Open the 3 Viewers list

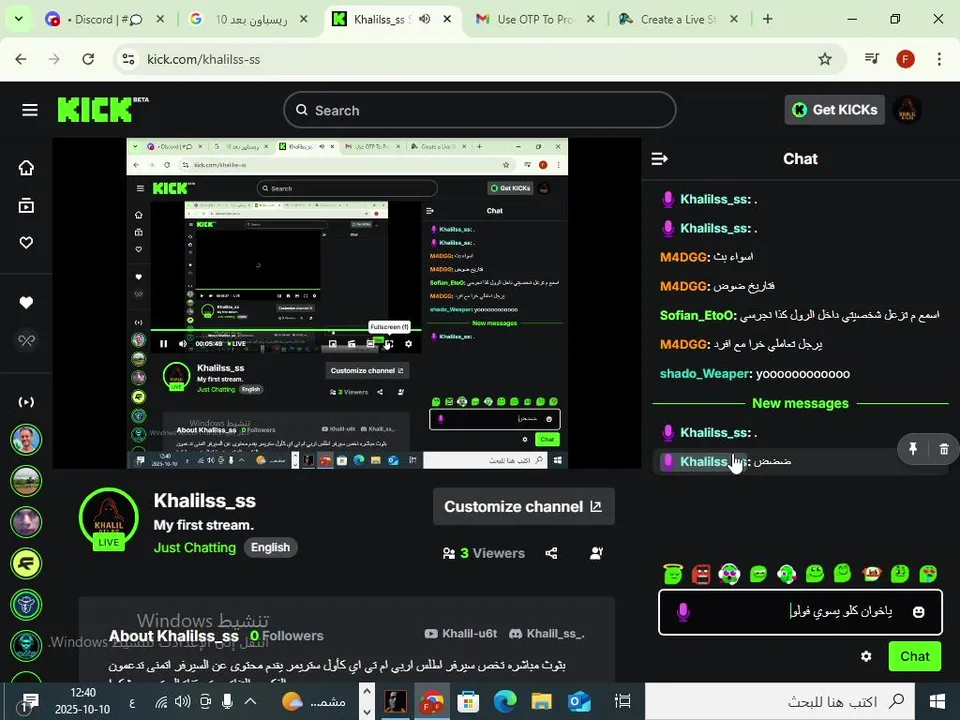[x=484, y=553]
